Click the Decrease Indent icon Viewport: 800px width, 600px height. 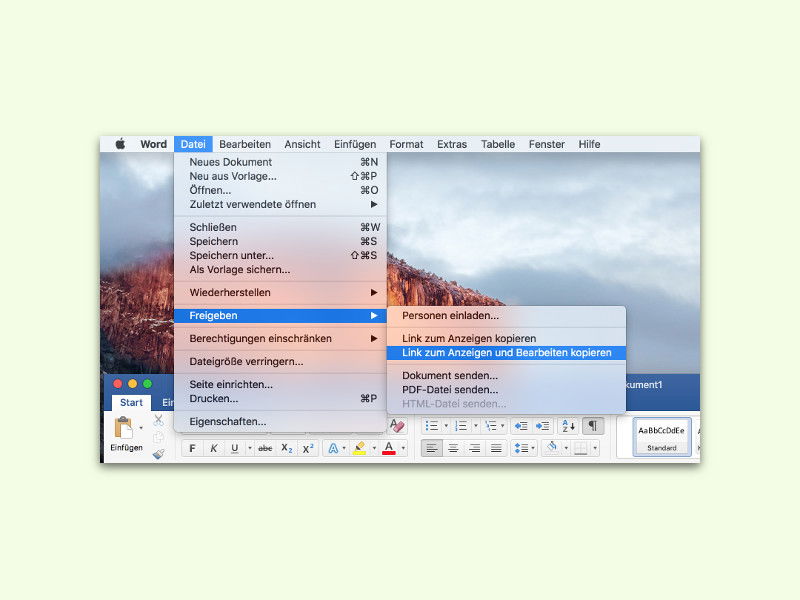click(x=521, y=426)
